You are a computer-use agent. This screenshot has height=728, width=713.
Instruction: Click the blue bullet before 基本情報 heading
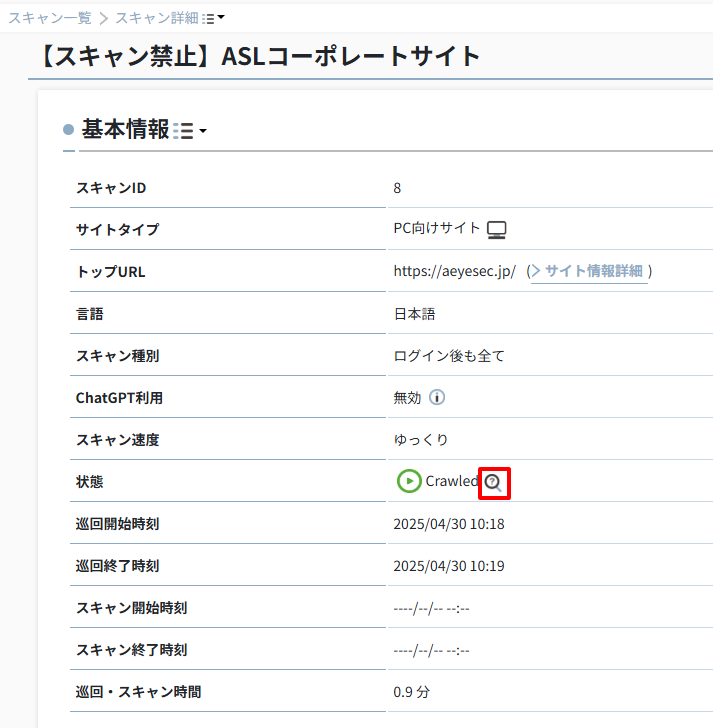tap(68, 130)
